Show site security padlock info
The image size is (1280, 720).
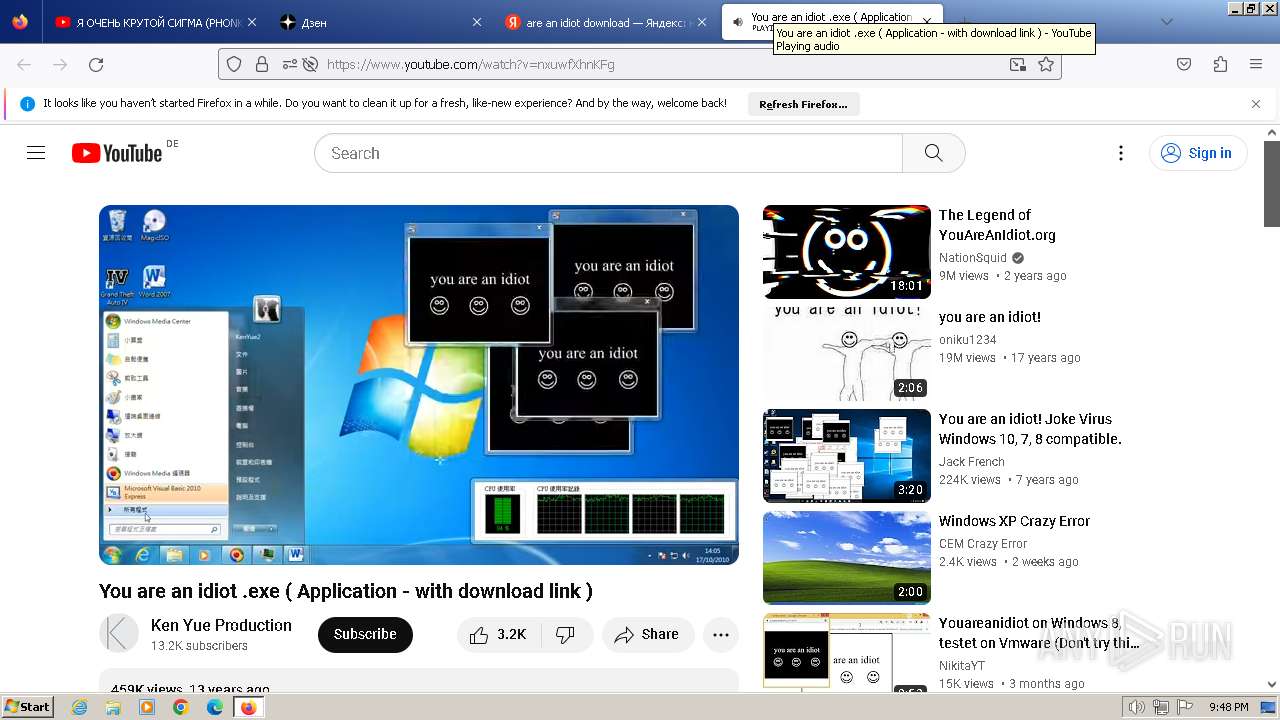point(262,64)
